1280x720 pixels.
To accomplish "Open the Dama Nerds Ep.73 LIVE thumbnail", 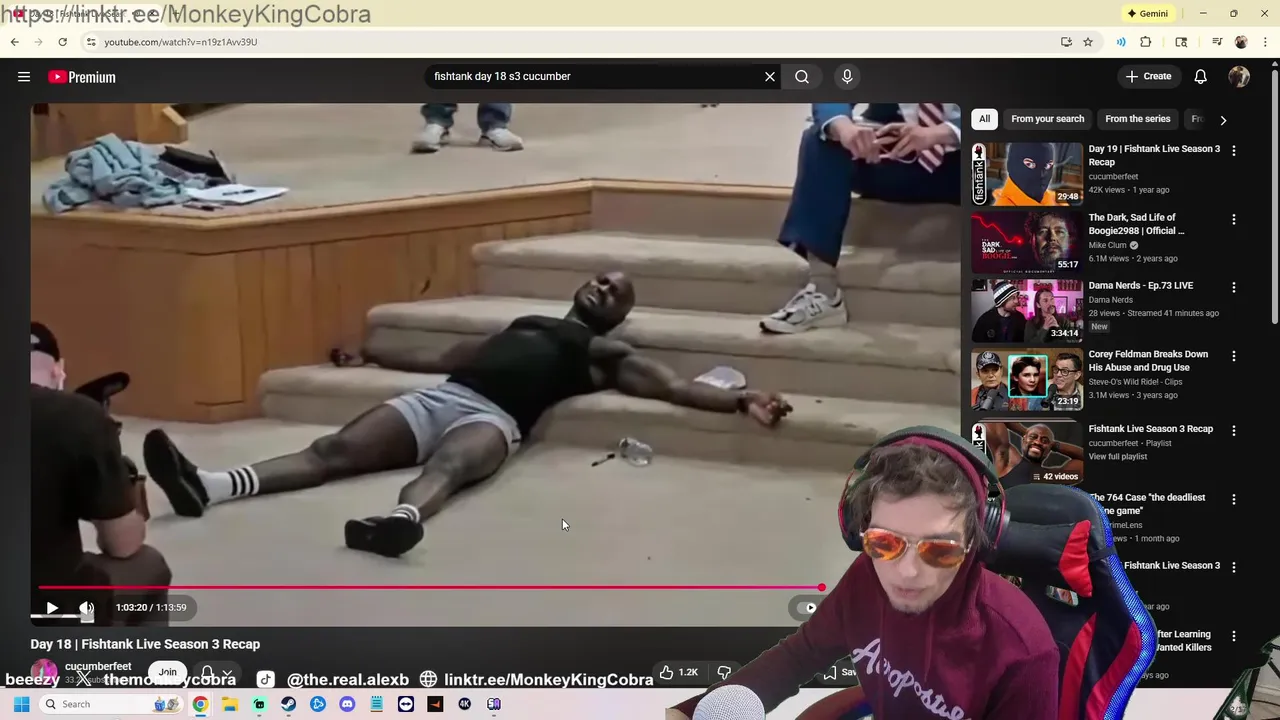I will click(x=1027, y=311).
